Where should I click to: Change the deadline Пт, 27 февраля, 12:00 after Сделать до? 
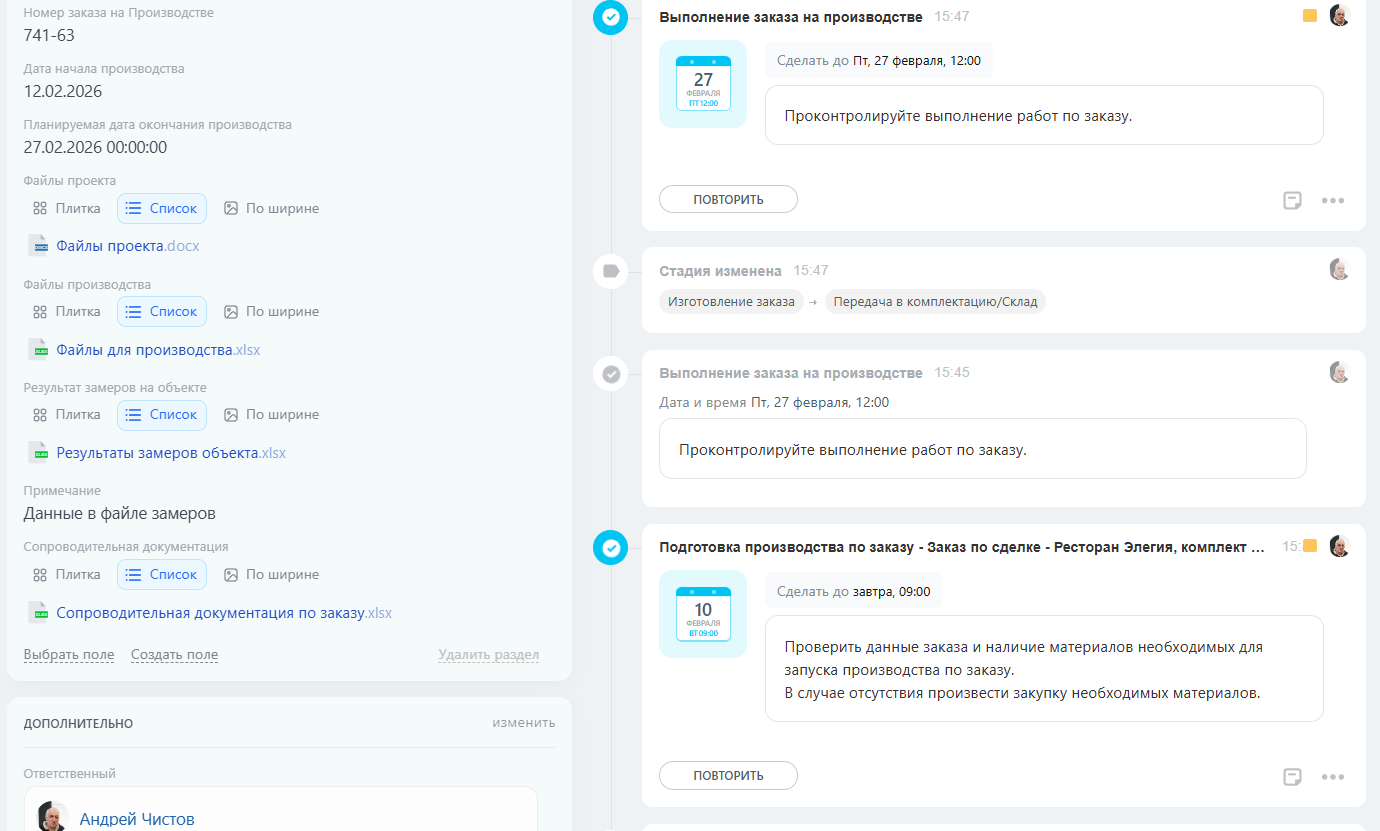click(917, 61)
